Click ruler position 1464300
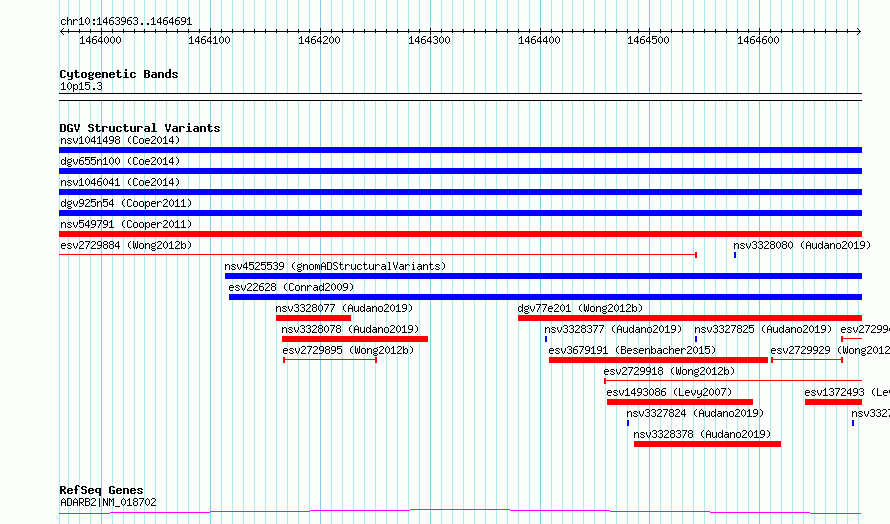The width and height of the screenshot is (890, 524). point(430,40)
